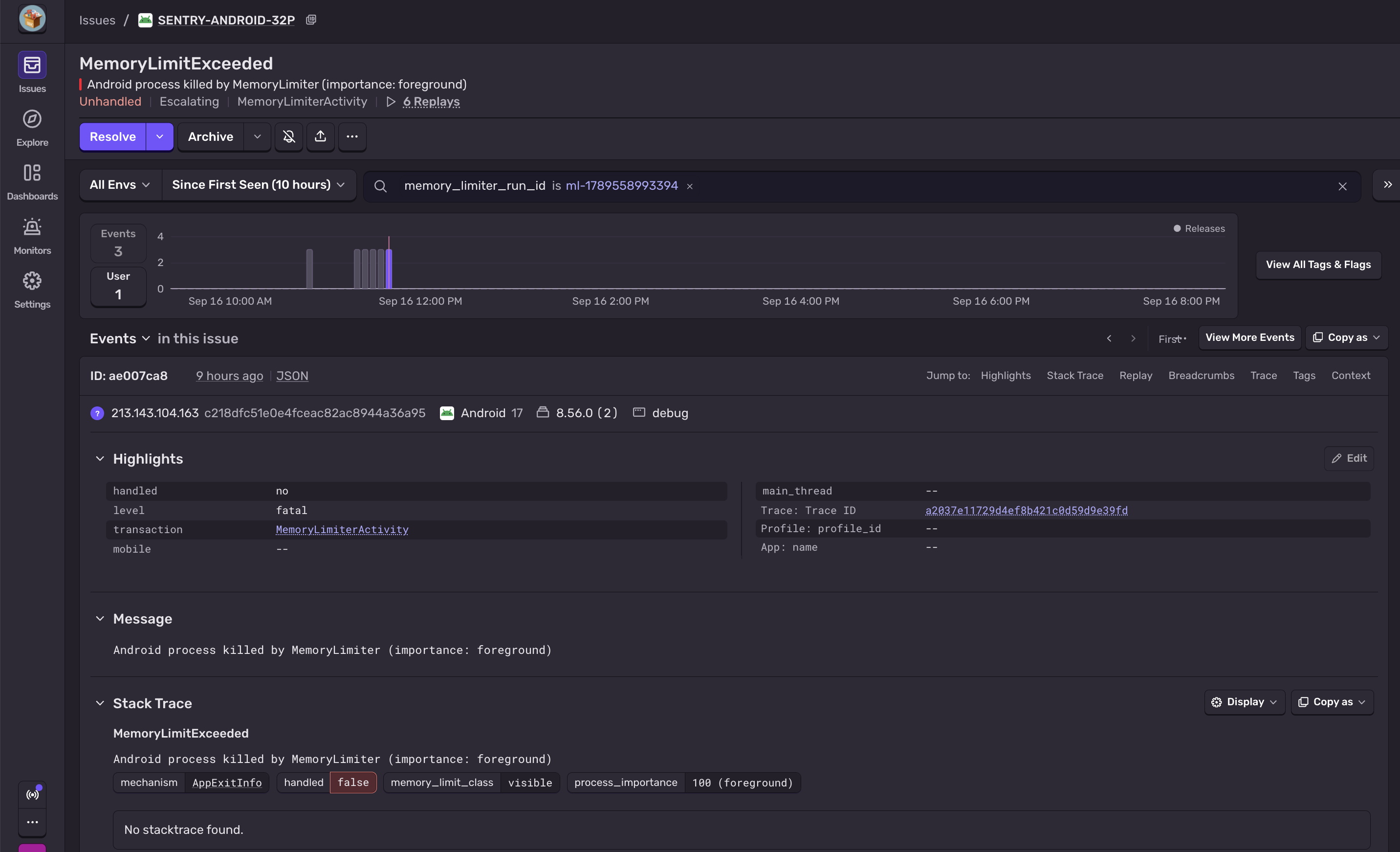The image size is (1400, 852).
Task: Jump to Context section
Action: [1351, 375]
